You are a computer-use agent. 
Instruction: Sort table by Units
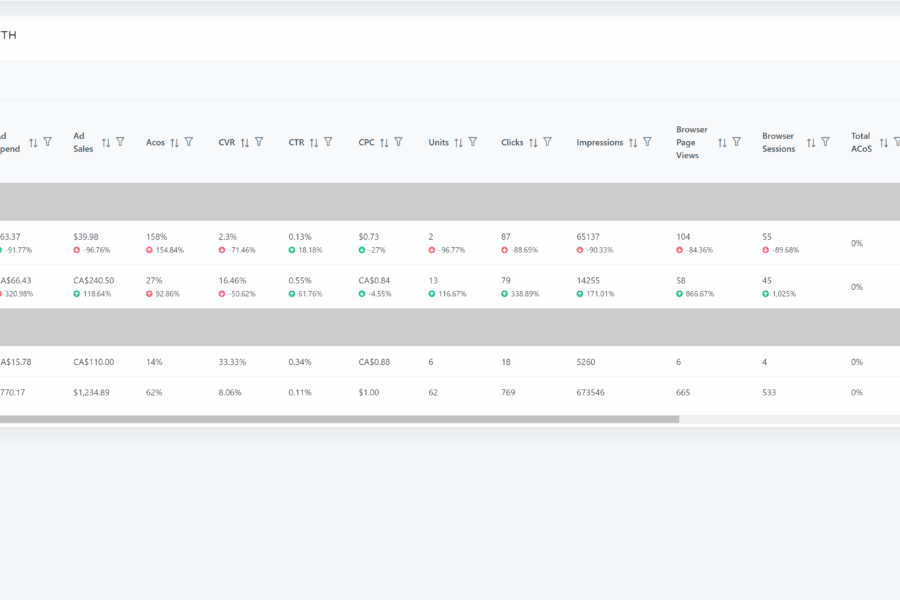coord(459,143)
